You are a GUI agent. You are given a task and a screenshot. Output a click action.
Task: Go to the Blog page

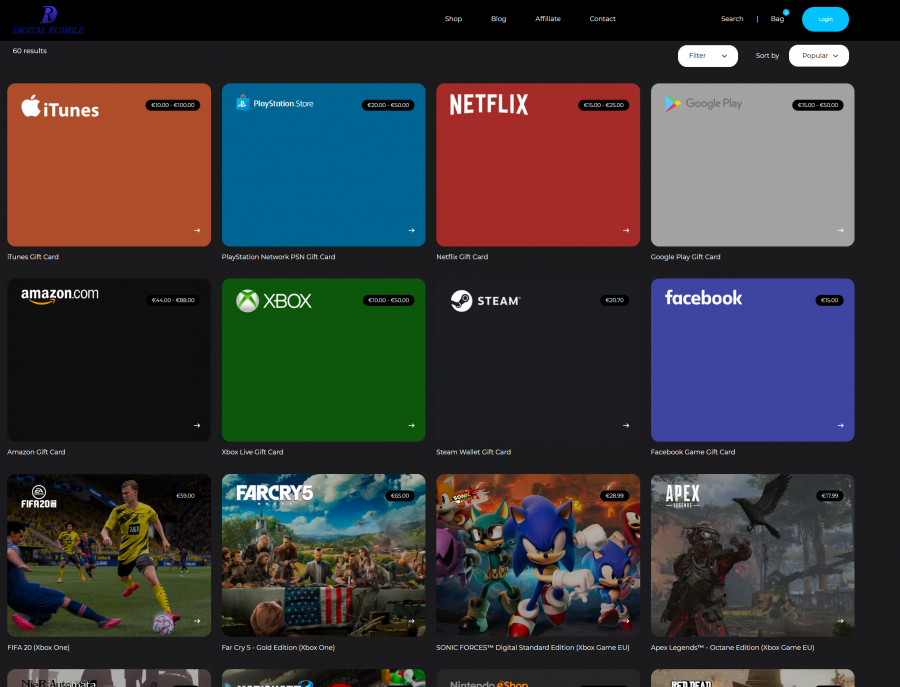click(x=498, y=19)
